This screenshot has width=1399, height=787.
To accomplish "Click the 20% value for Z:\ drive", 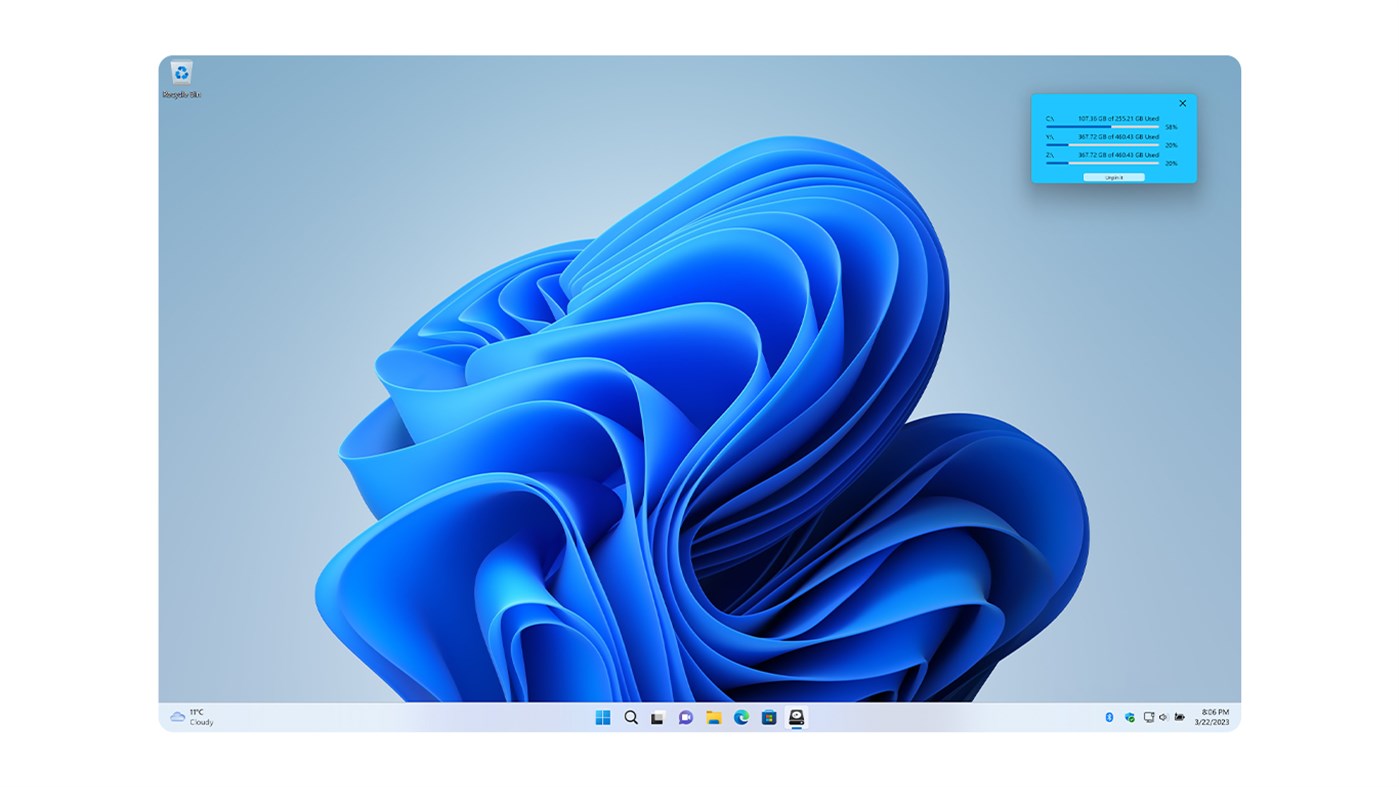I will [x=1171, y=163].
